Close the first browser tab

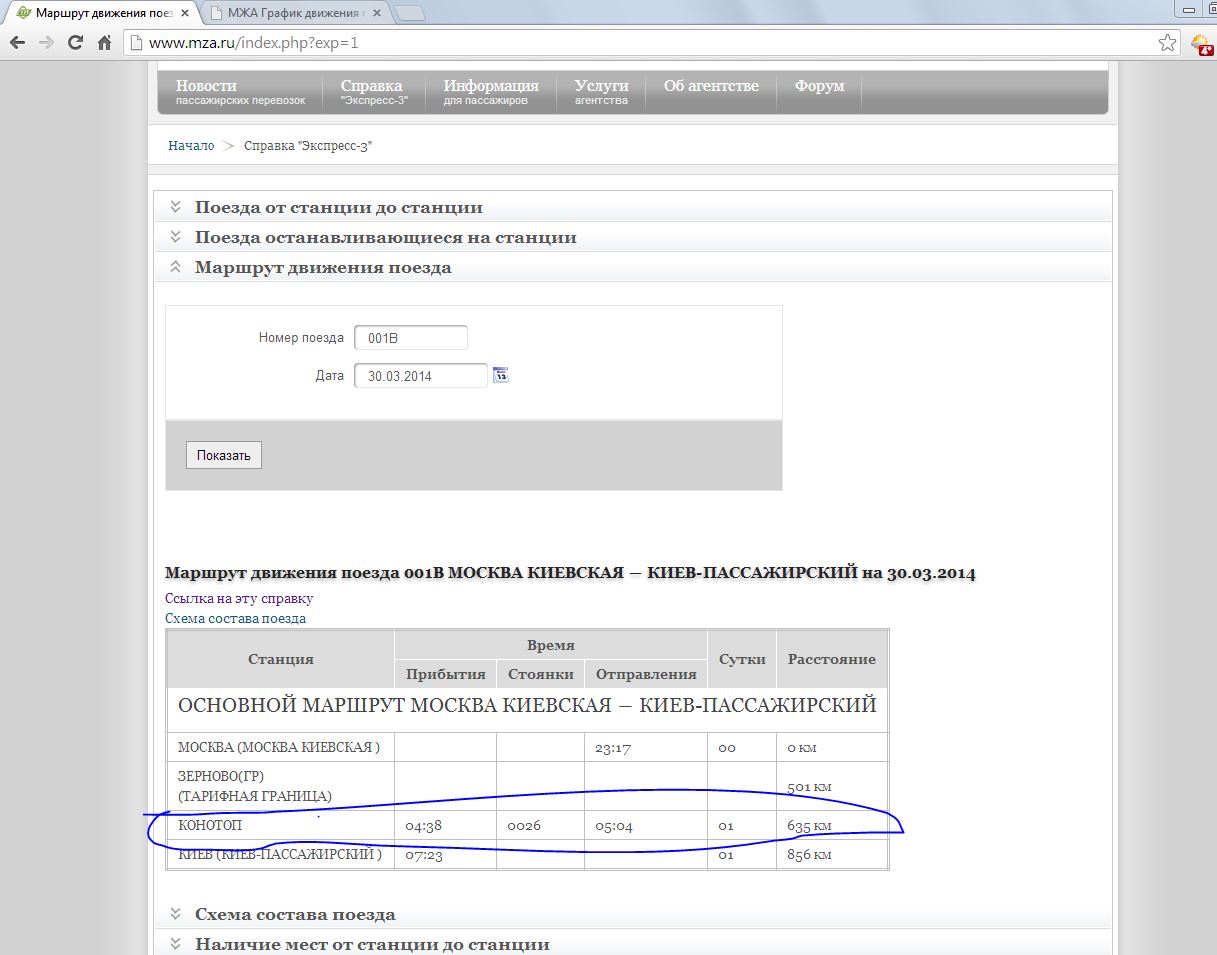pyautogui.click(x=185, y=14)
